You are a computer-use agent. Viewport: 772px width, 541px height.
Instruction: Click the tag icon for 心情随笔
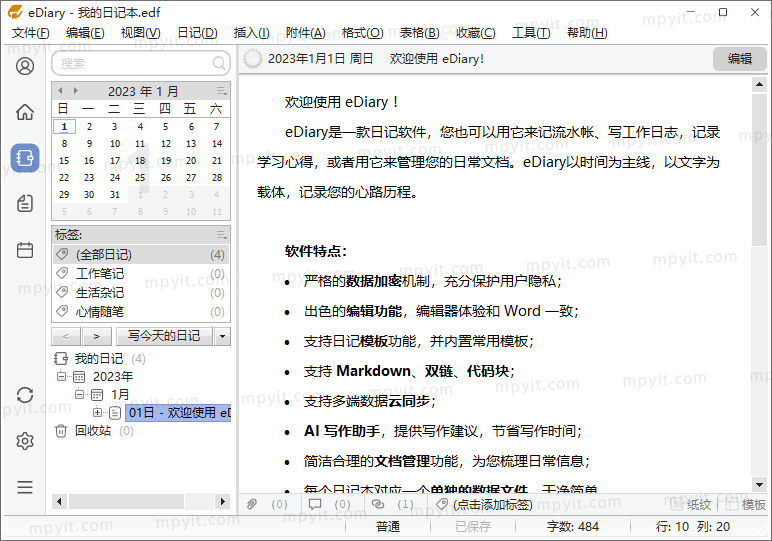click(x=62, y=312)
